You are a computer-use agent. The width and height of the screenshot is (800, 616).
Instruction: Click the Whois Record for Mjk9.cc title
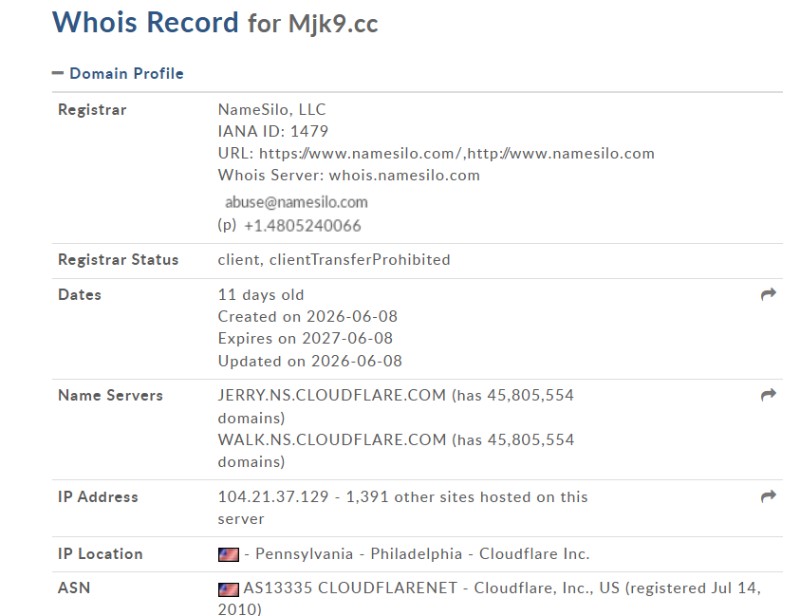[215, 23]
